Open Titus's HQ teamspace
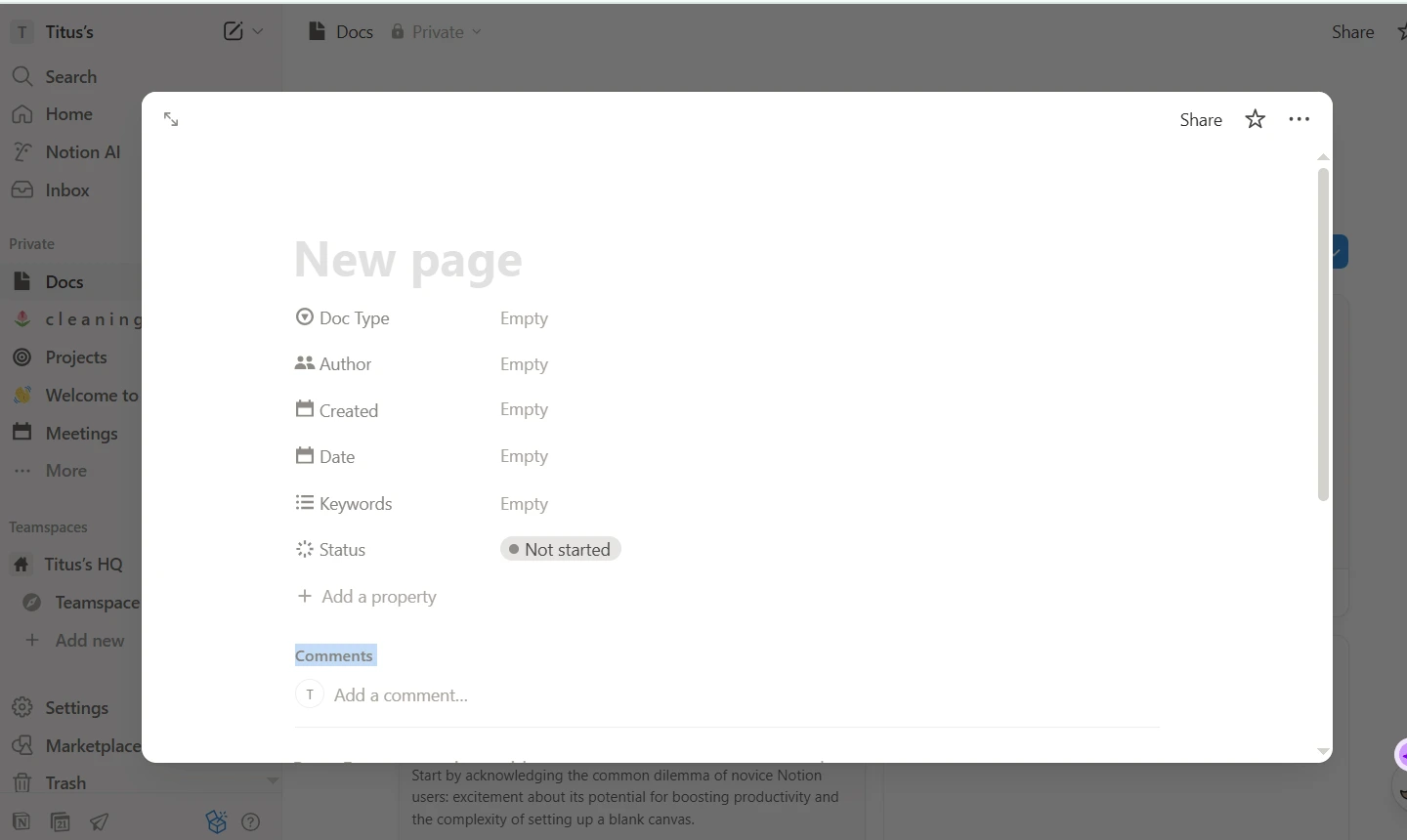This screenshot has width=1407, height=840. tap(83, 565)
